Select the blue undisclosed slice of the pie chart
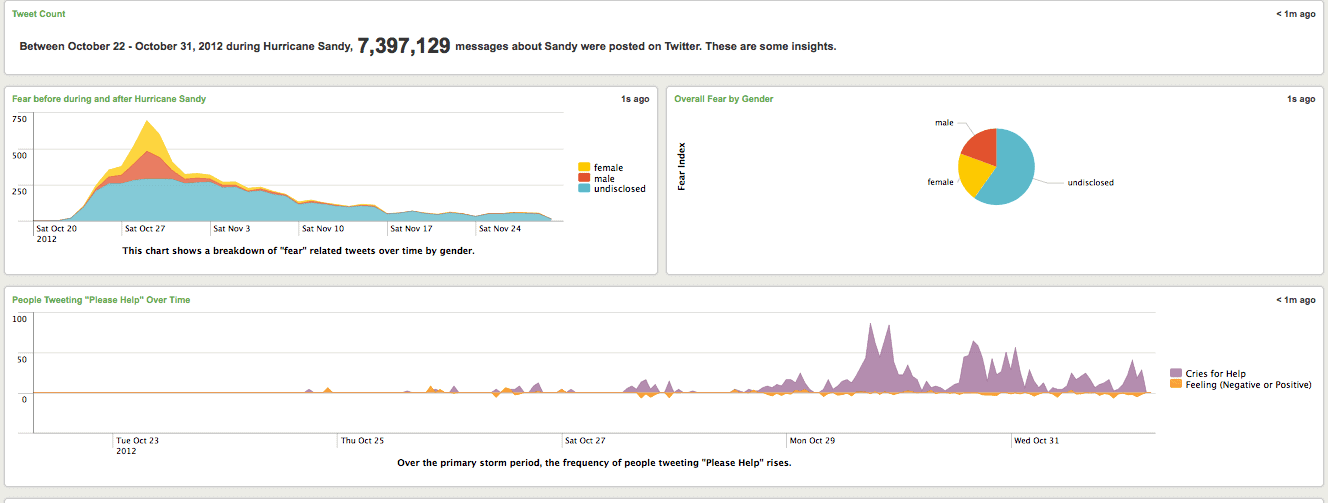This screenshot has width=1328, height=503. tap(1010, 170)
